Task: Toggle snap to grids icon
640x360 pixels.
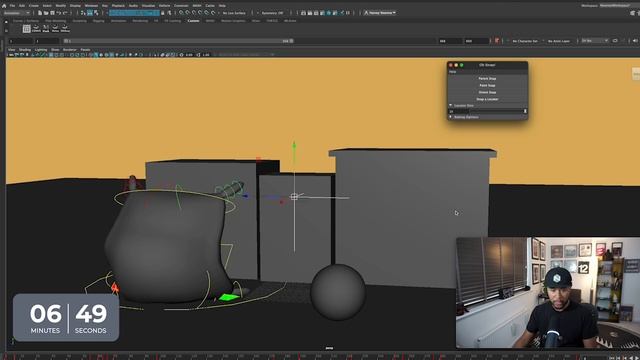Action: [182, 13]
